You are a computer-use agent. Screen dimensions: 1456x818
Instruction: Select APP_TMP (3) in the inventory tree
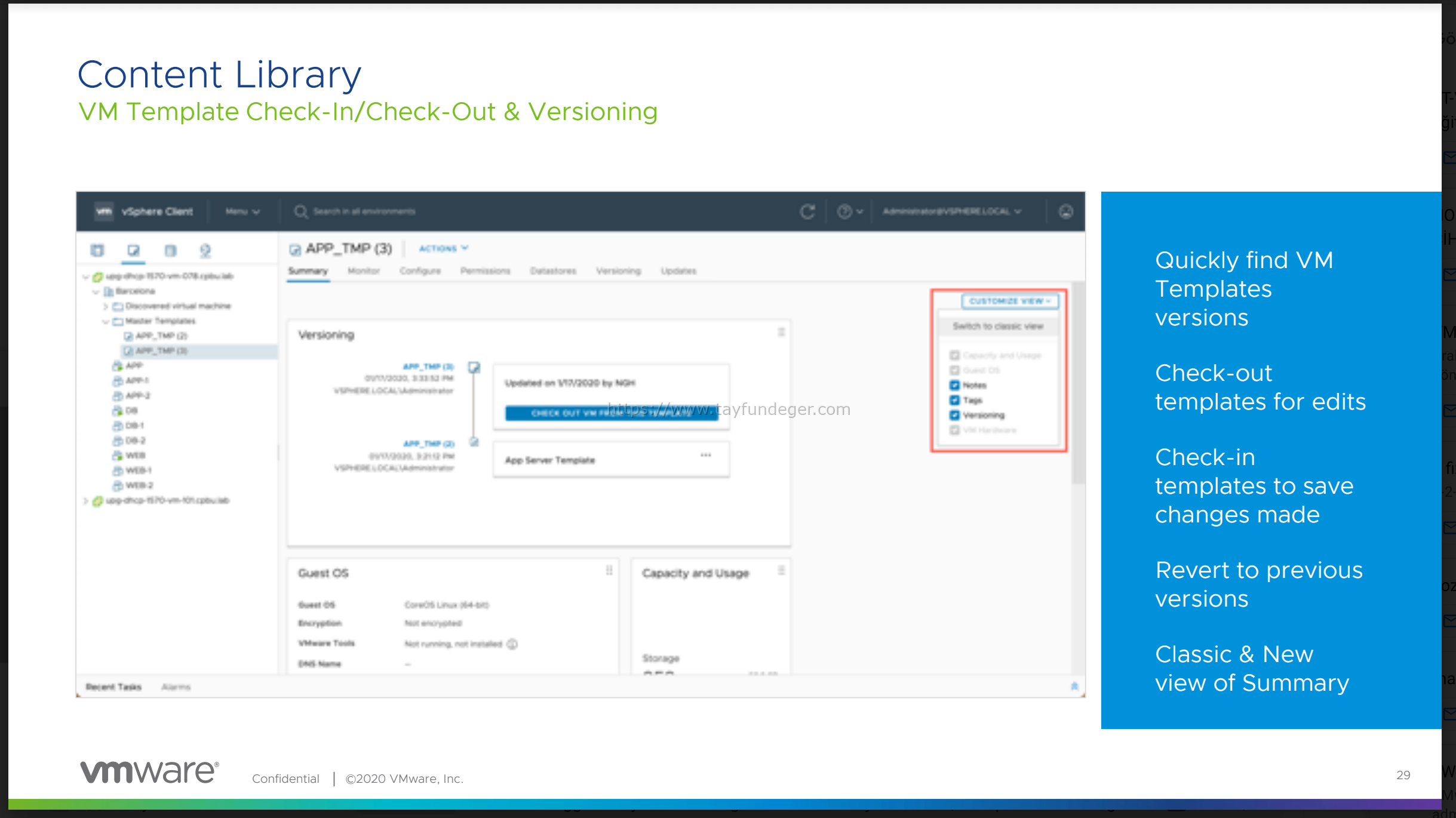click(161, 351)
